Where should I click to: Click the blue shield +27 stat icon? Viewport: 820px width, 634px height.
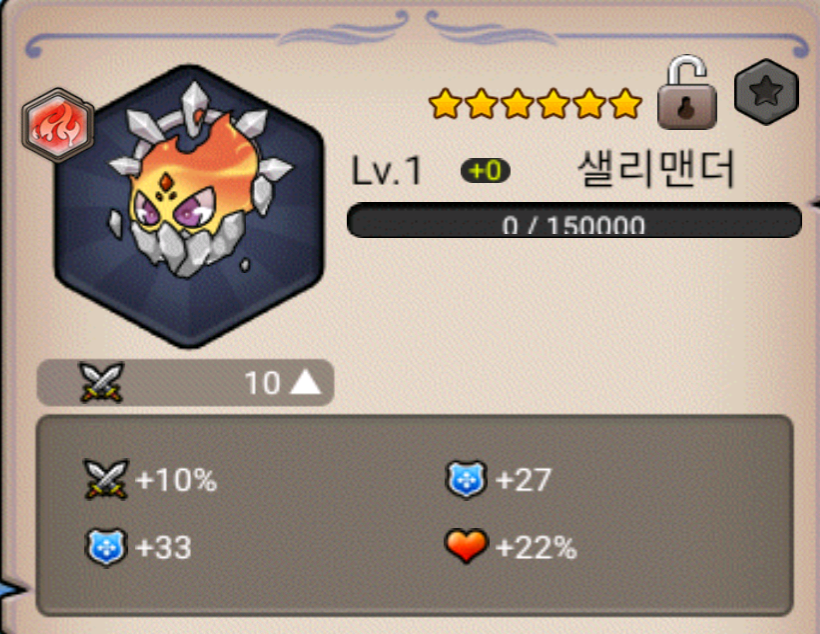click(466, 479)
